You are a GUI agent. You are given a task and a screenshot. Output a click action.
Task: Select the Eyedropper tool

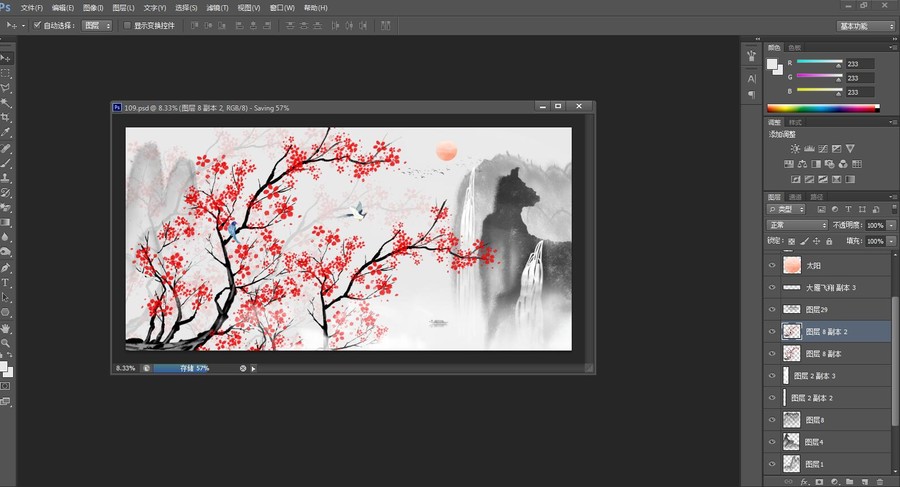point(6,132)
